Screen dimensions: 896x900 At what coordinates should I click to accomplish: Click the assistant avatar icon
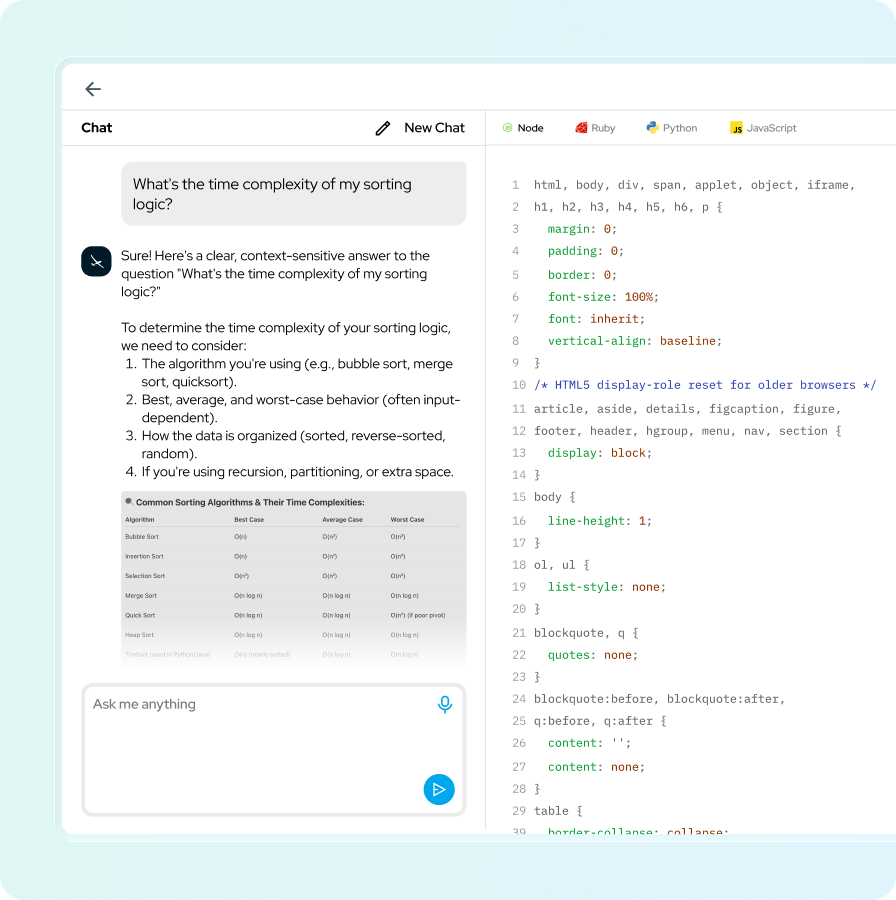click(95, 260)
